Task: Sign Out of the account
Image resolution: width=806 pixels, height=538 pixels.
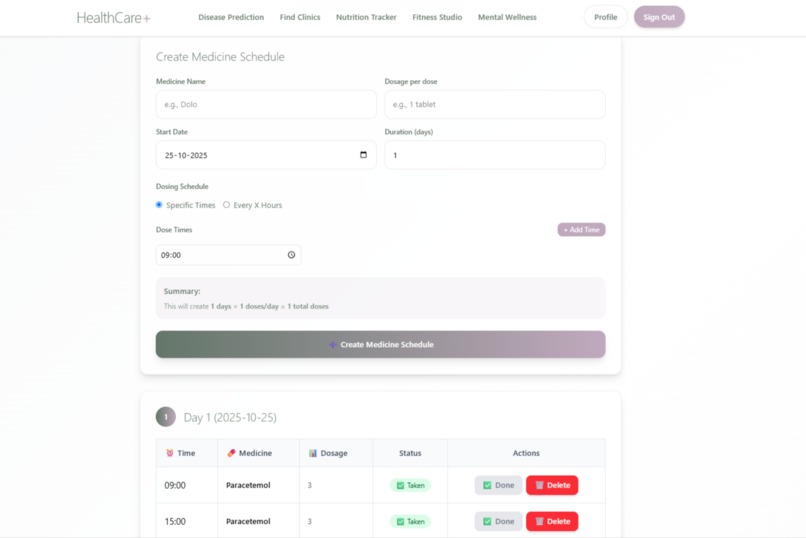Action: 659,17
